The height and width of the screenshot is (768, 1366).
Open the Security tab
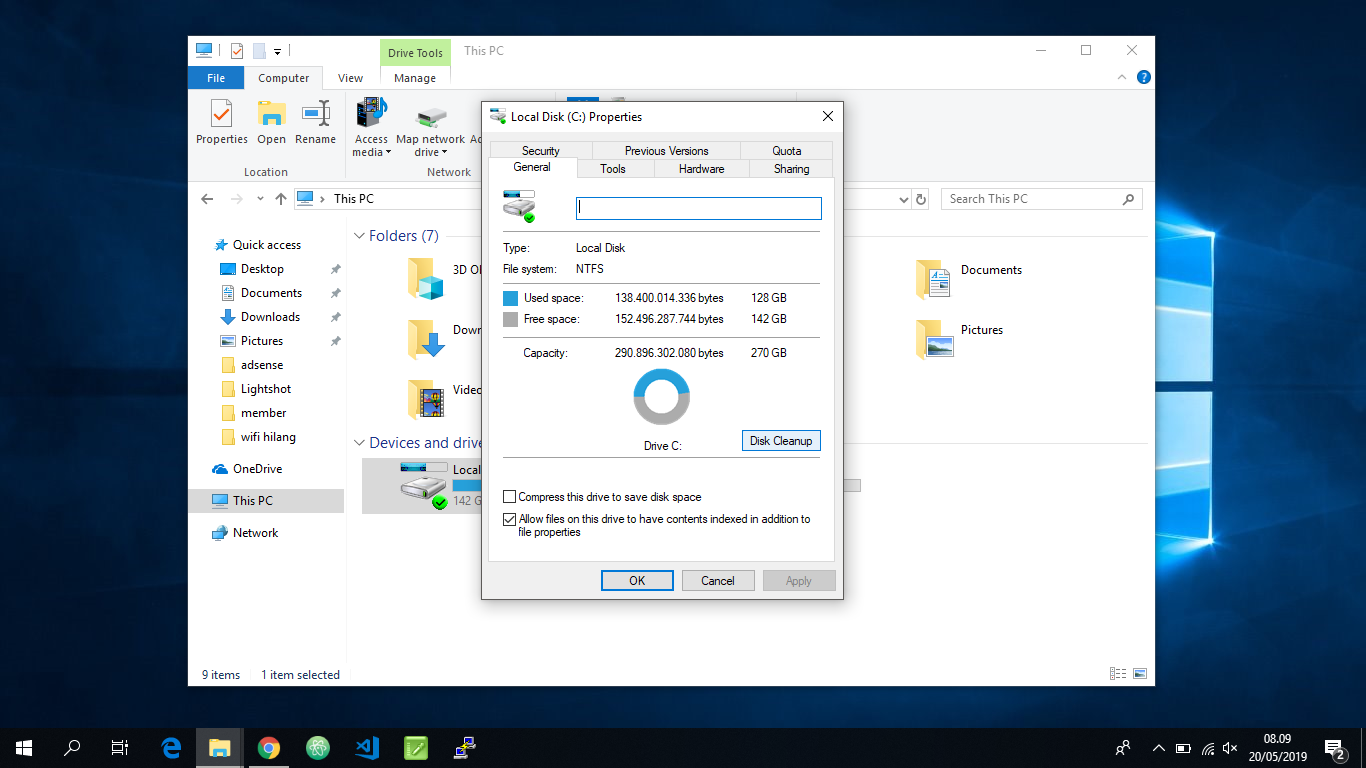click(x=541, y=151)
